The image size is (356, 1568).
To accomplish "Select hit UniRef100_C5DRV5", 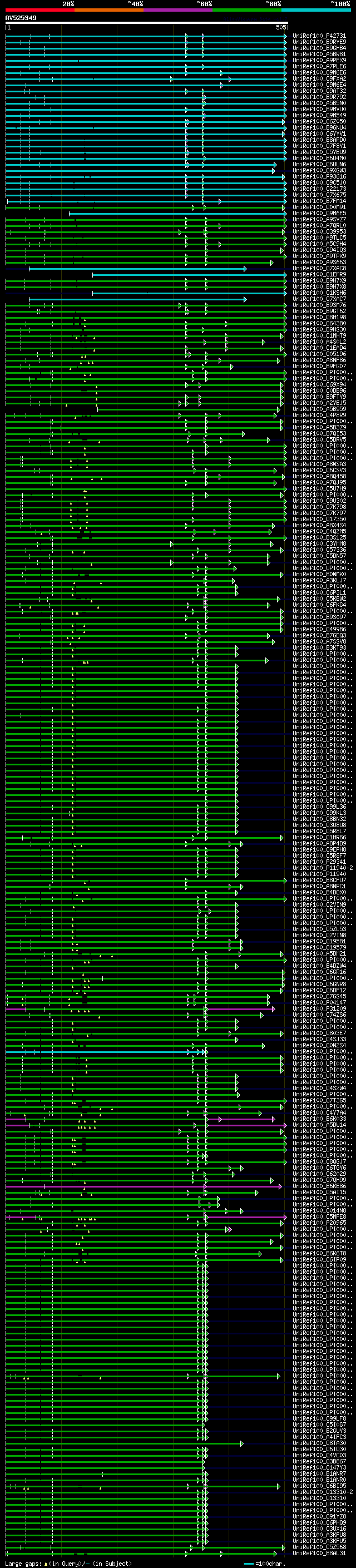I will pos(319,439).
